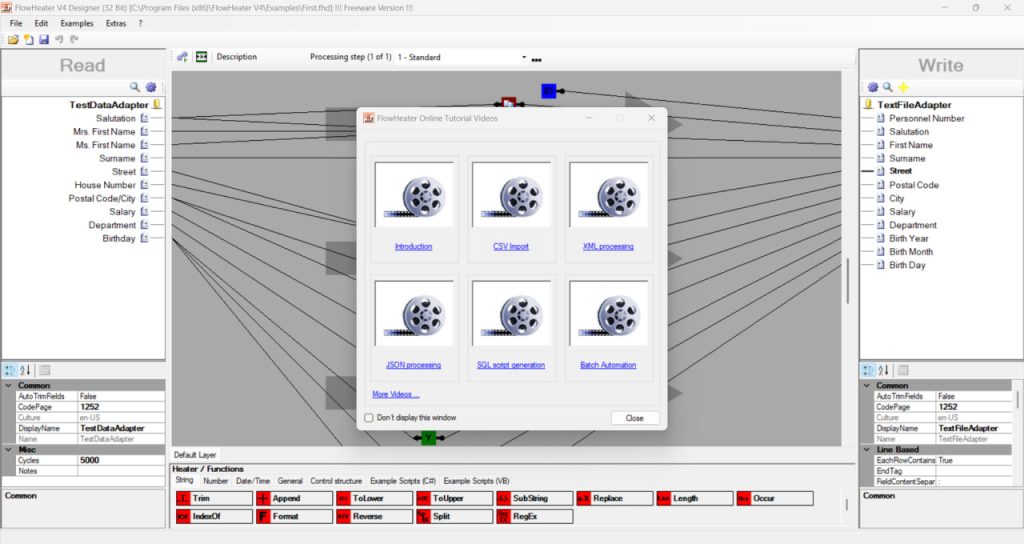Viewport: 1024px width, 544px height.
Task: Toggle categorized view in Read property grid
Action: pyautogui.click(x=10, y=370)
